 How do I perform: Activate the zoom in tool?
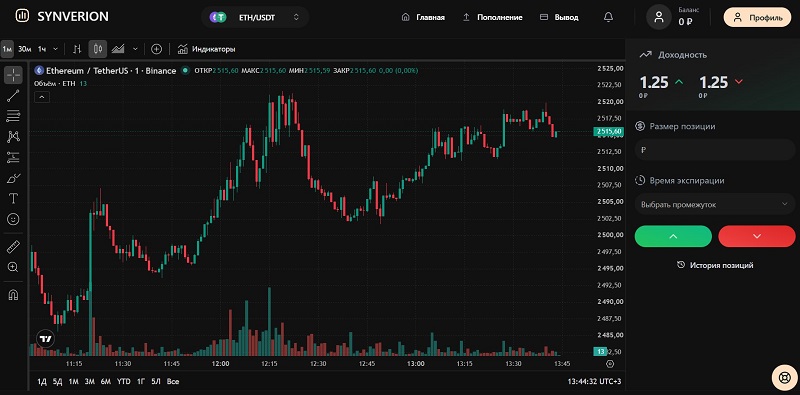(14, 267)
